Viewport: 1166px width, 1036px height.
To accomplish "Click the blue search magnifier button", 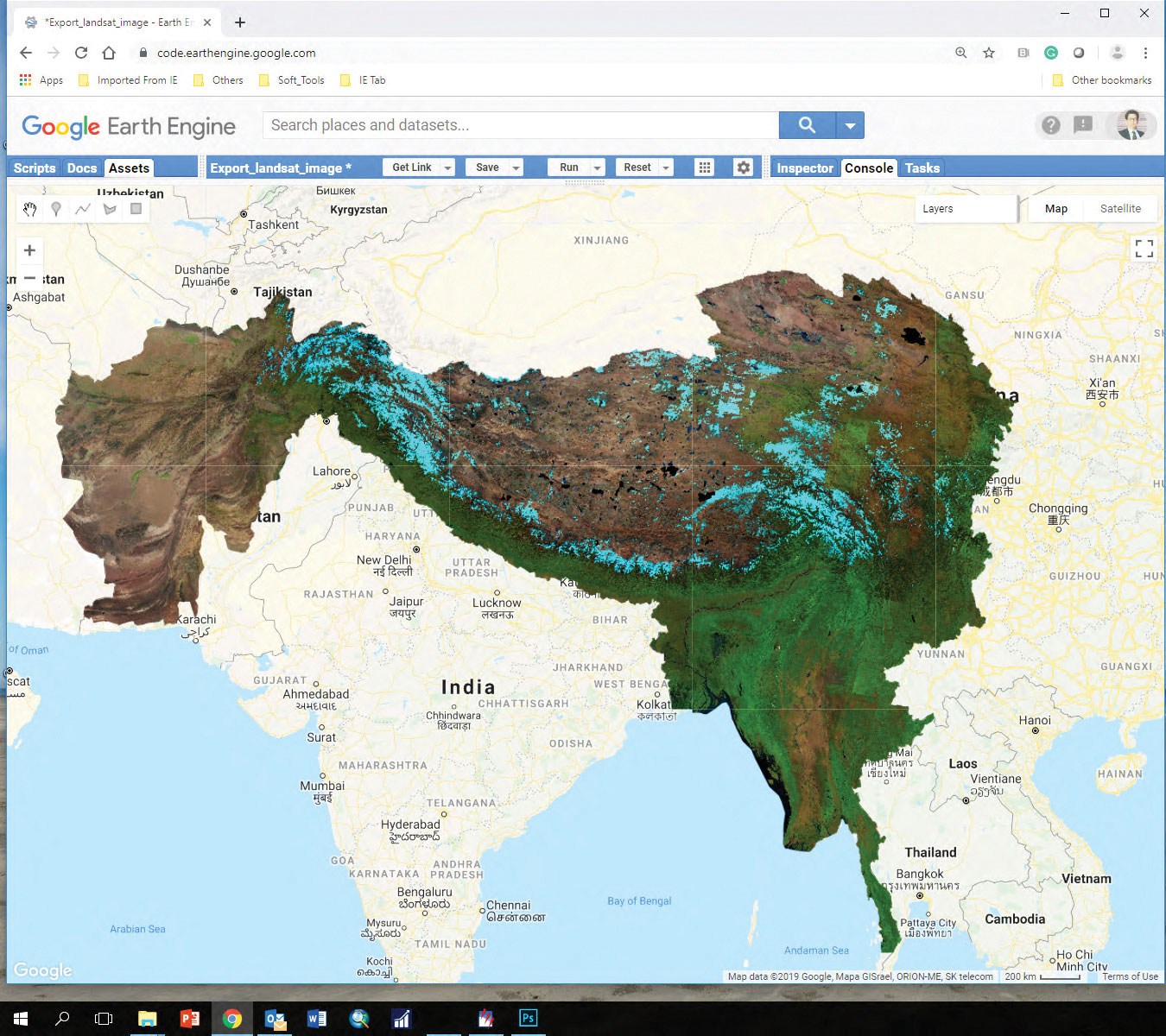I will pos(807,125).
